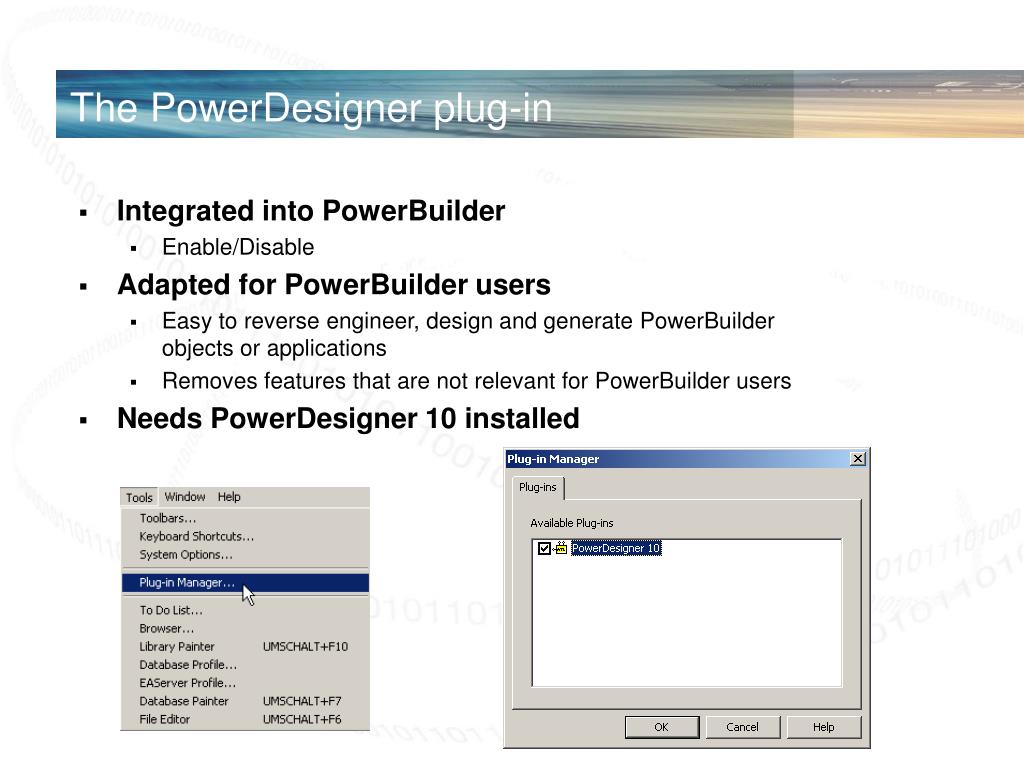Open File Editor menu item
The width and height of the screenshot is (1024, 768).
pyautogui.click(x=246, y=720)
